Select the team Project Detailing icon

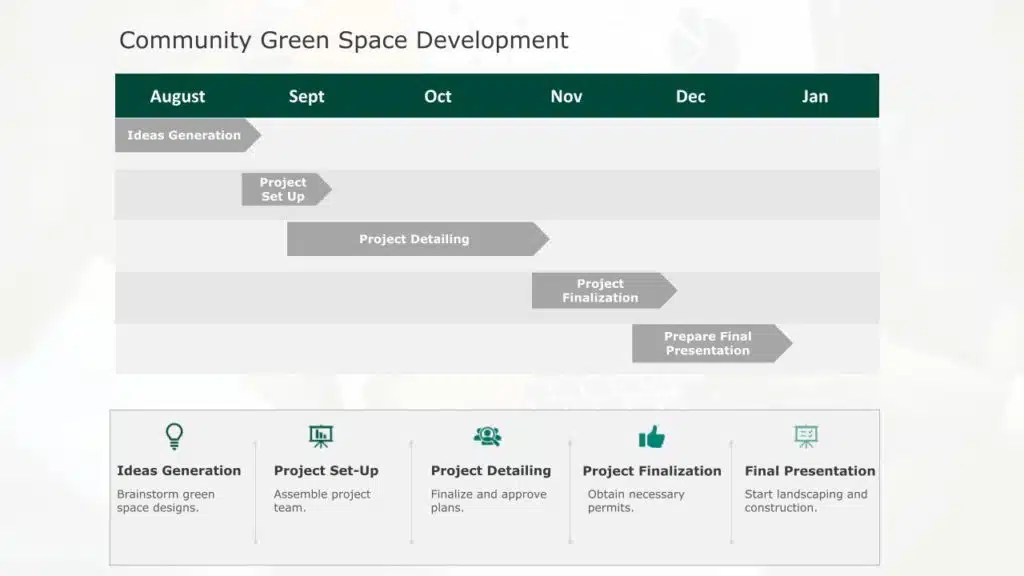pyautogui.click(x=487, y=436)
